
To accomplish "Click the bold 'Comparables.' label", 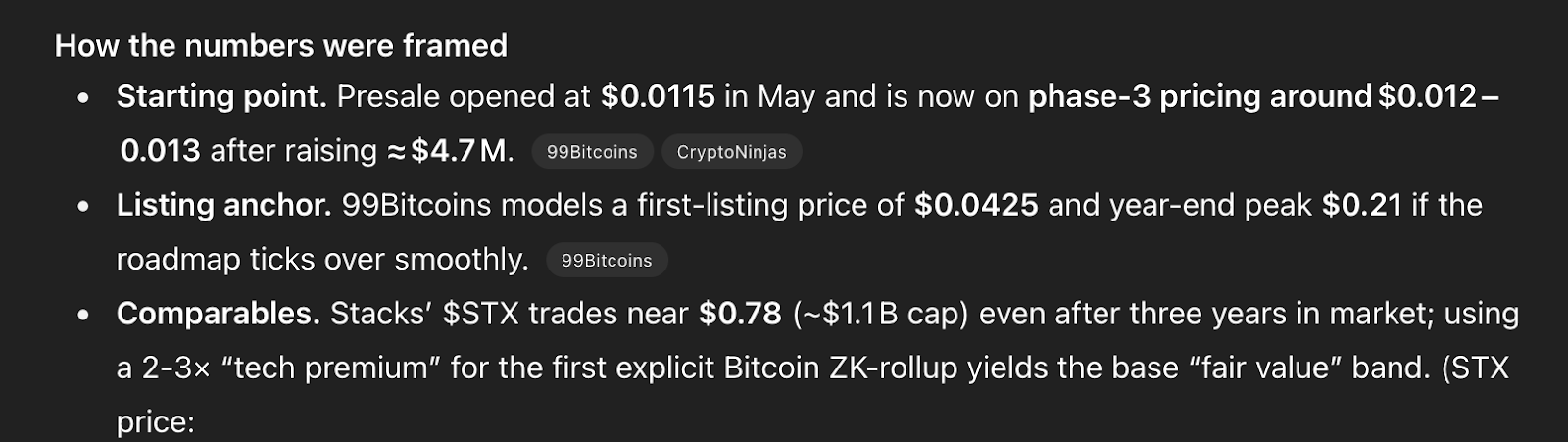I will tap(219, 314).
